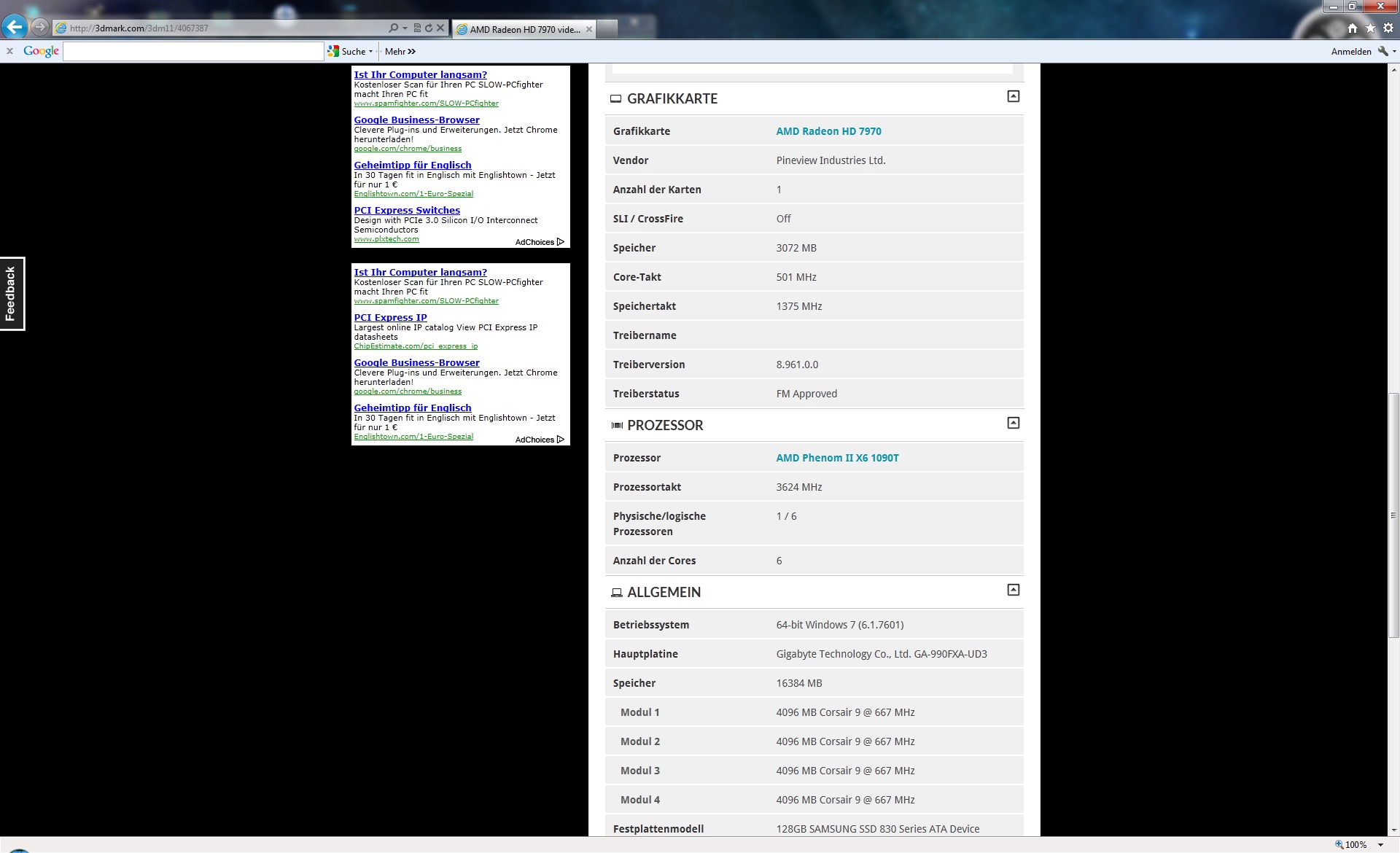The image size is (1400, 853).
Task: Collapse the GRAFIKKARTE section
Action: (1013, 96)
